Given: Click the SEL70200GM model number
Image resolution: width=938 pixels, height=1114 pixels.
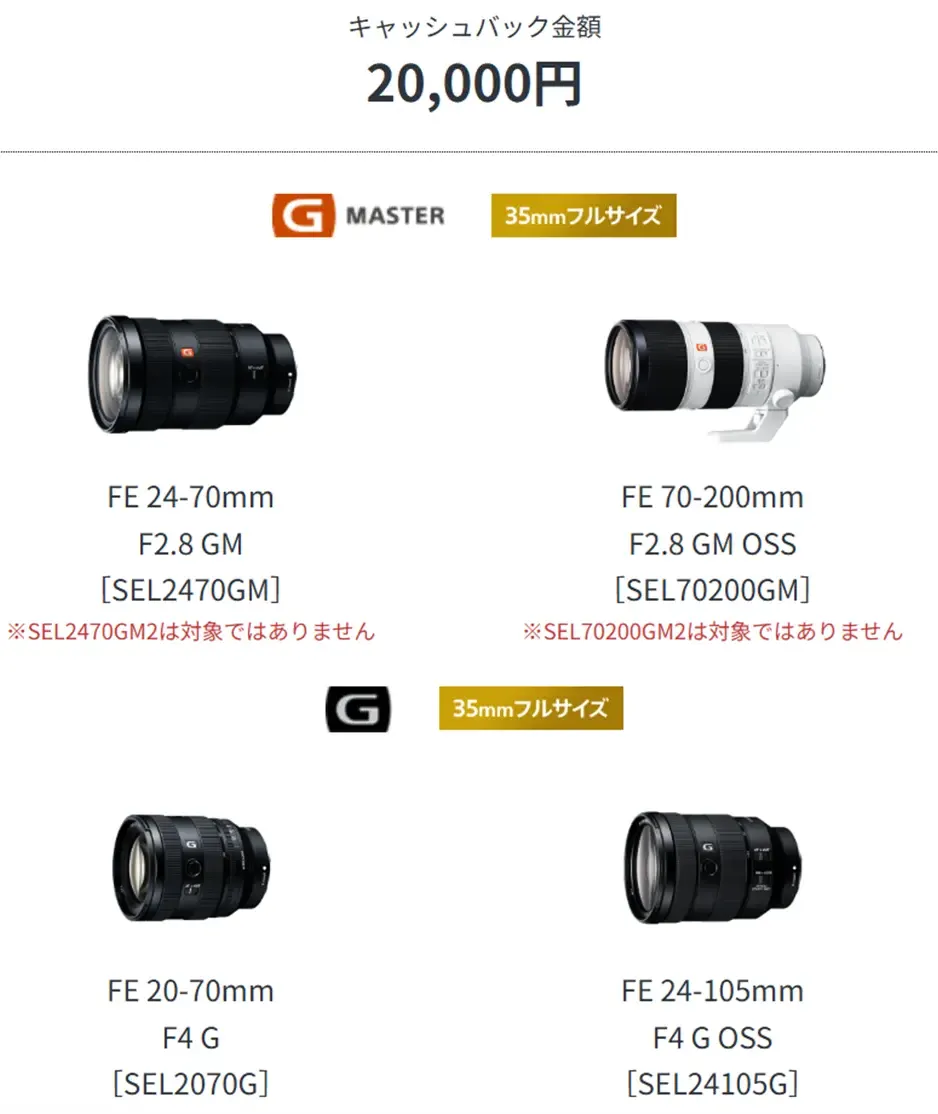Looking at the screenshot, I should tap(712, 590).
